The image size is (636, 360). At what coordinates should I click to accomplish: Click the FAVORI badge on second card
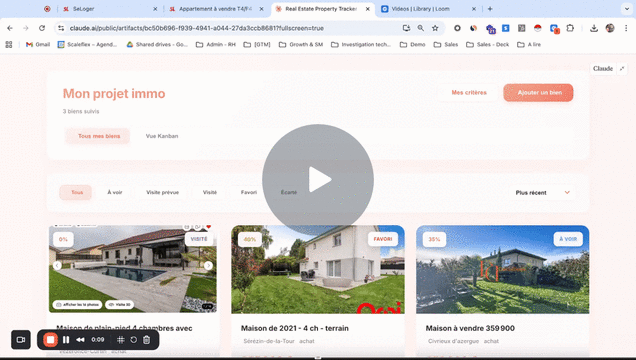(x=382, y=239)
